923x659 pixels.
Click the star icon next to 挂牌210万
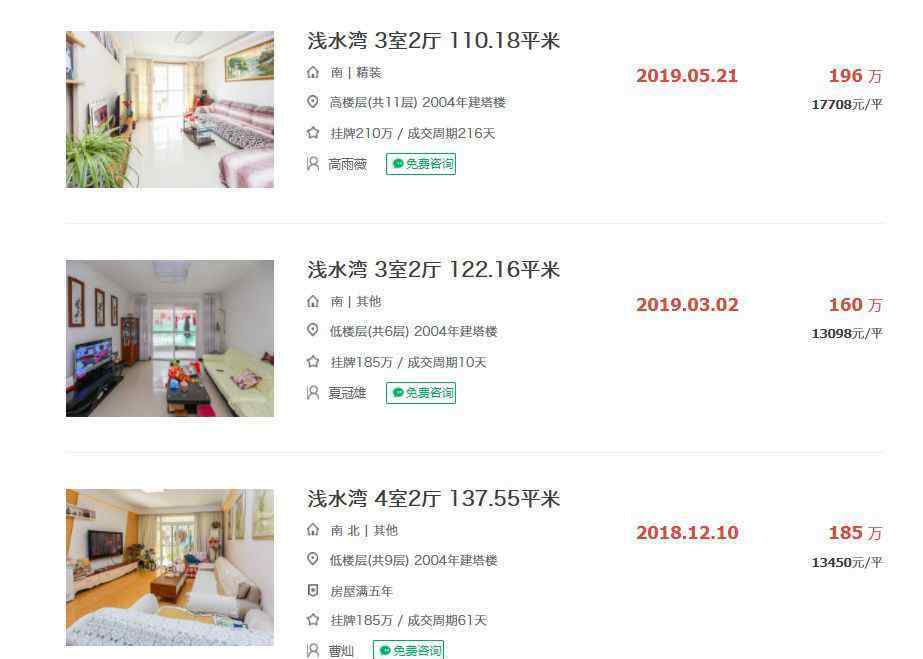click(313, 133)
